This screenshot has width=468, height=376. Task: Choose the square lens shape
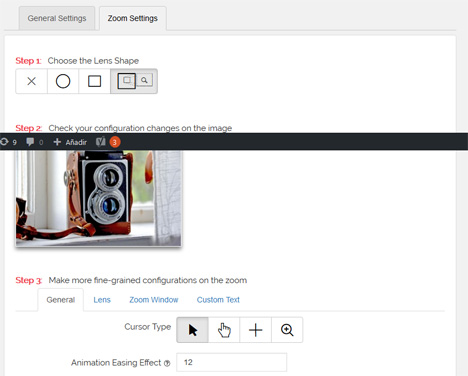94,81
